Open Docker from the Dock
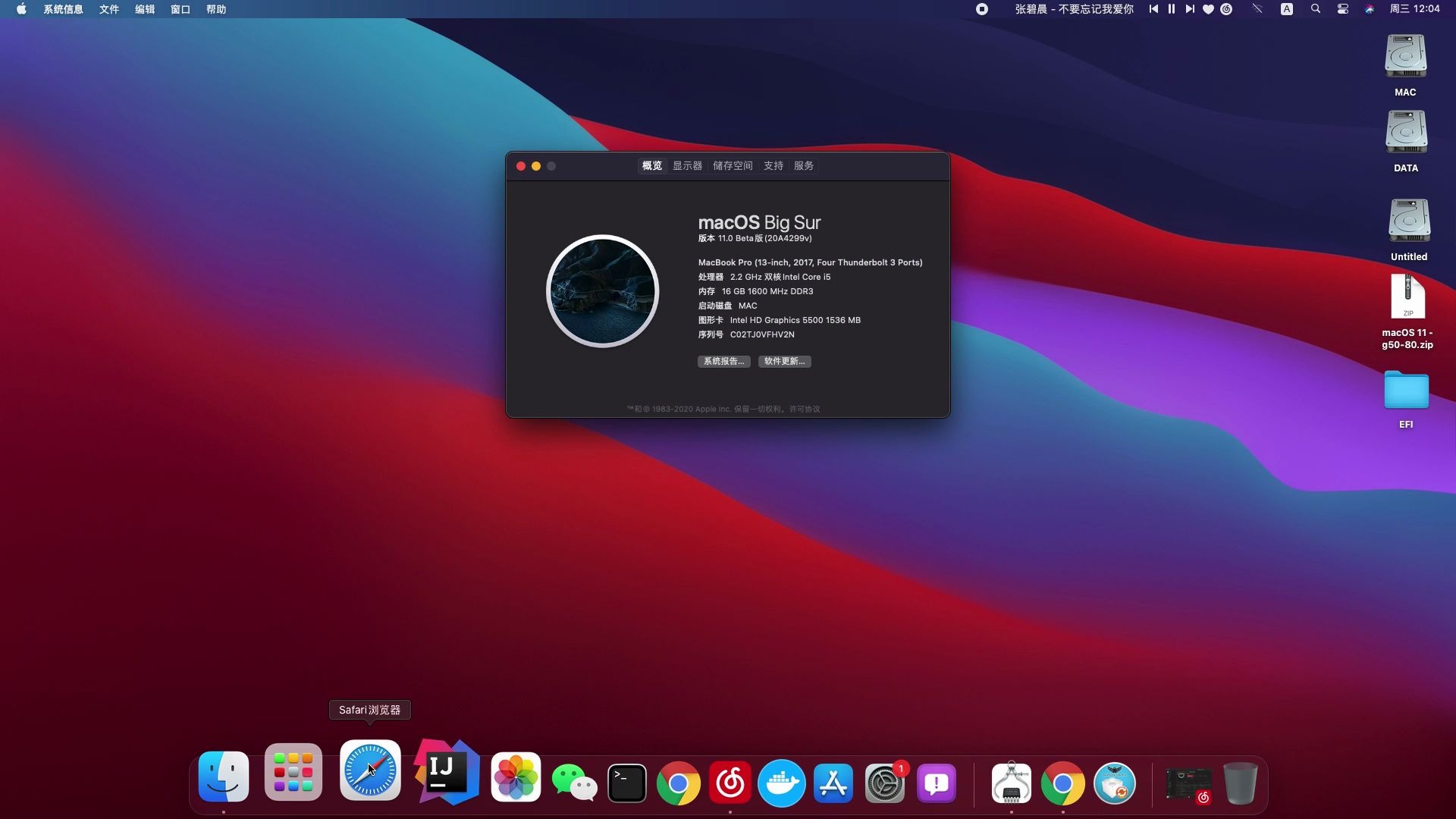 pos(782,783)
